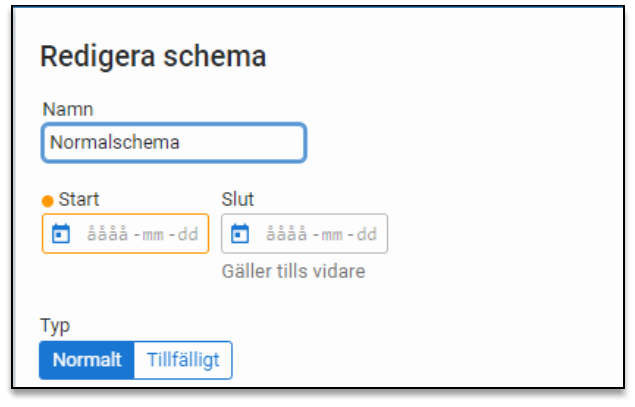Focus the Slut date input box
The width and height of the screenshot is (635, 407).
point(304,234)
